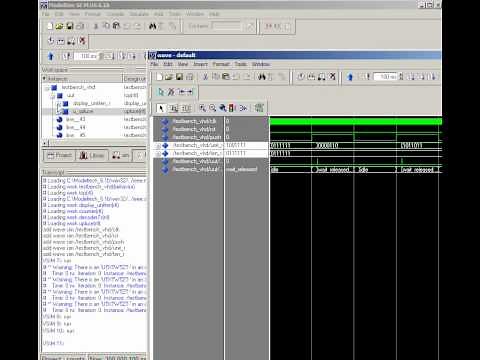
Task: Click blue up-arrow icon in main window toolbar
Action: pos(51,56)
